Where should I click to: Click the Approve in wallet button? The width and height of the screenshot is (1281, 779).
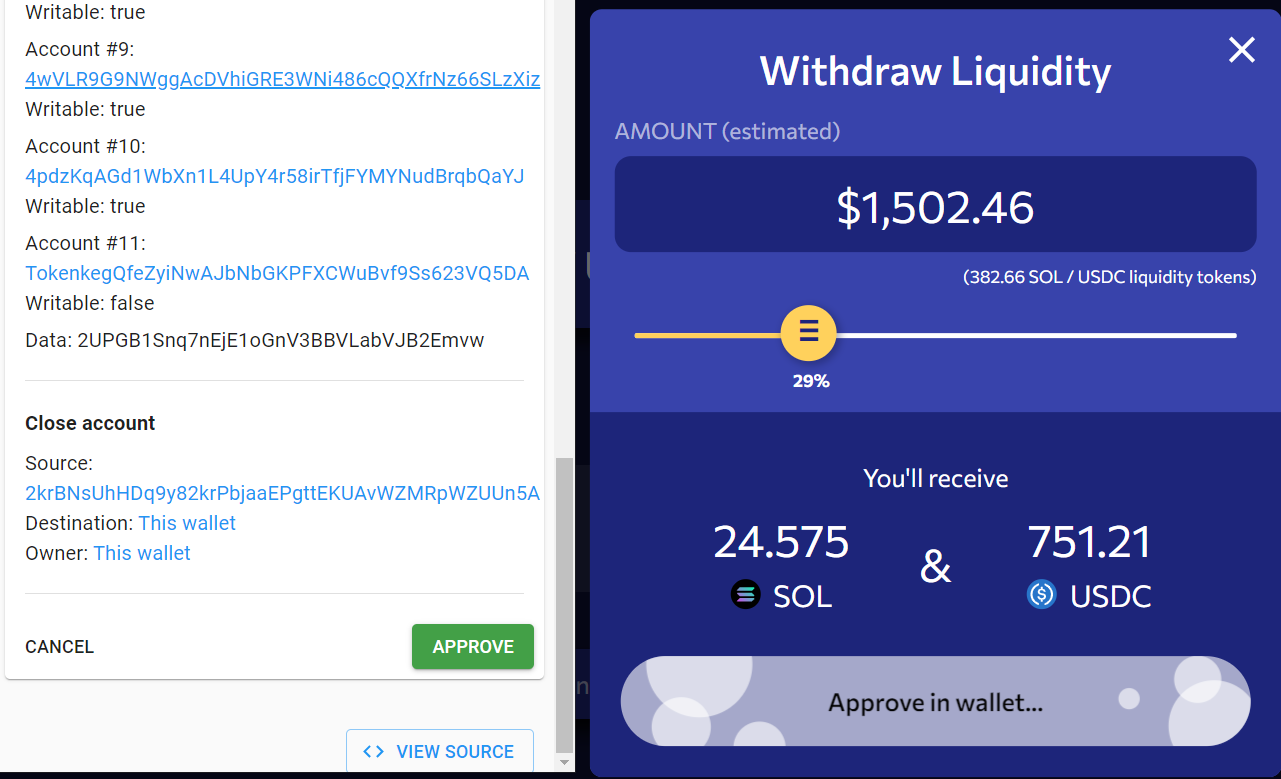[935, 702]
